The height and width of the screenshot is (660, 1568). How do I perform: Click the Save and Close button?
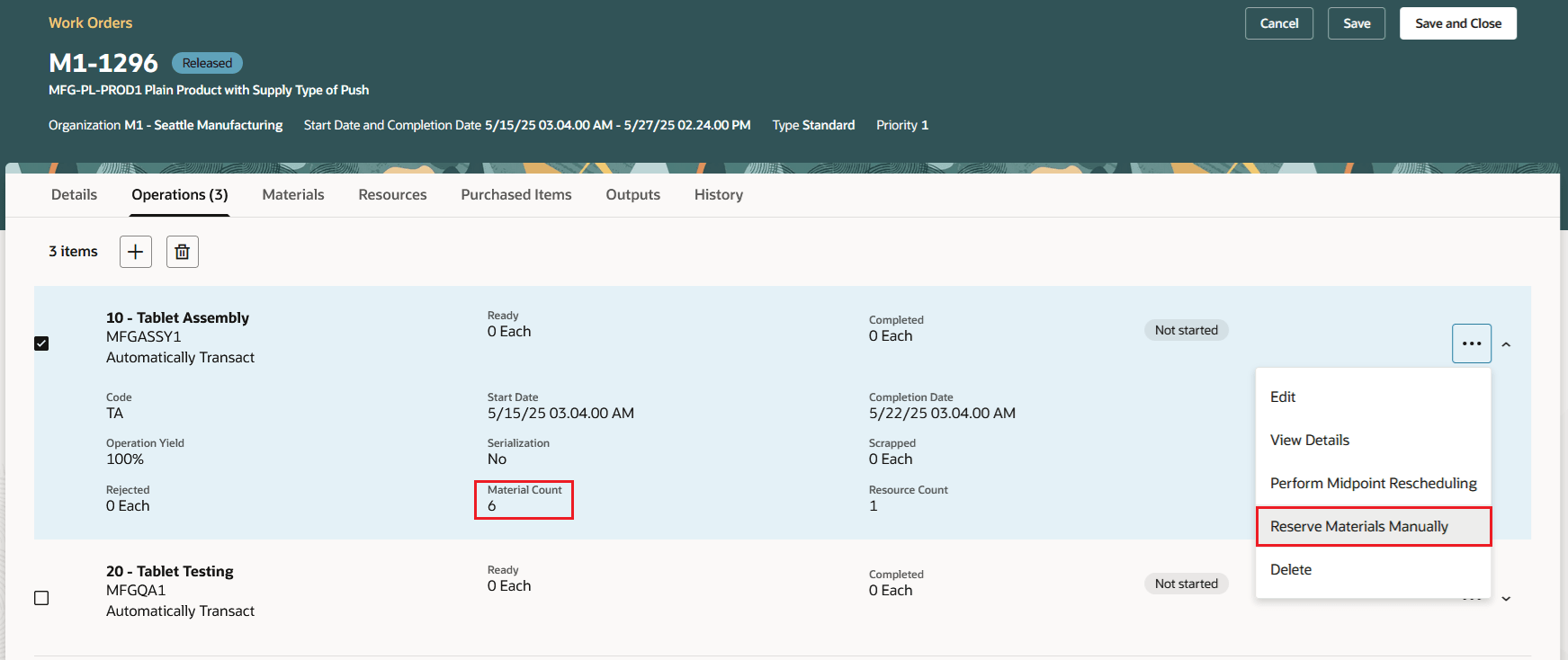point(1458,23)
